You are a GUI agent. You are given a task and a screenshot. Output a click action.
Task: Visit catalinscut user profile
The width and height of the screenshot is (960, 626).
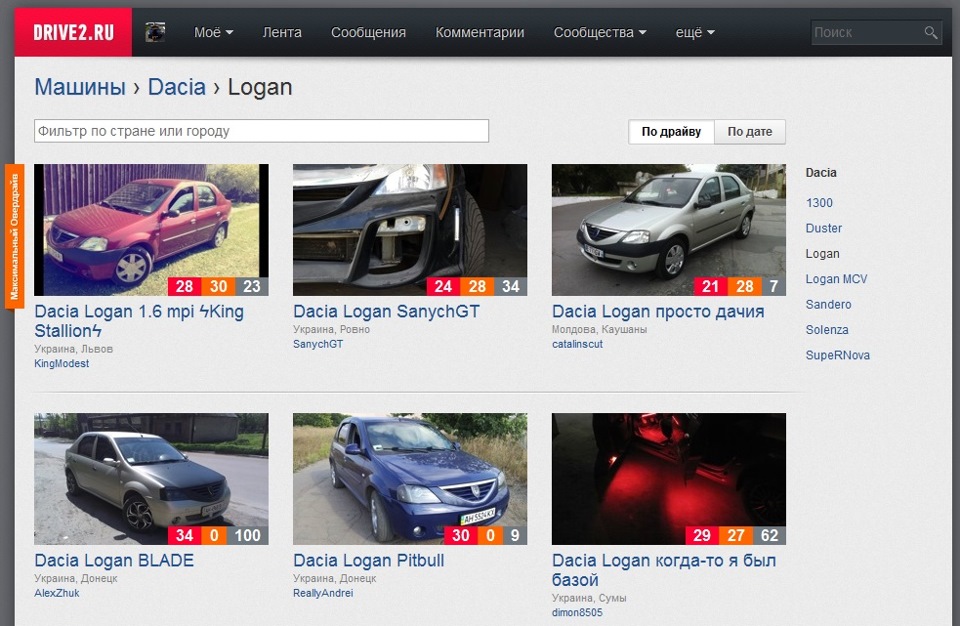pyautogui.click(x=577, y=344)
